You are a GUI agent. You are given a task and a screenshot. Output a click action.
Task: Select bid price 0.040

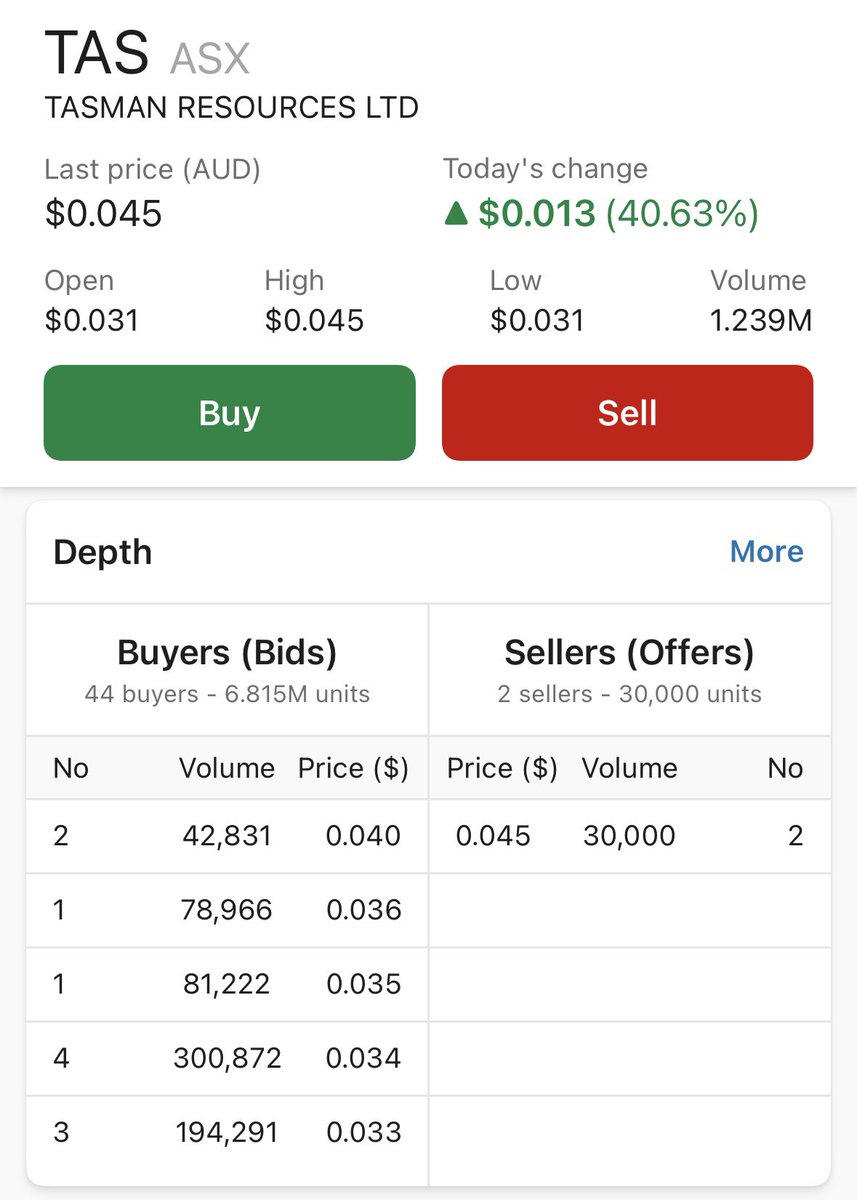coord(363,836)
